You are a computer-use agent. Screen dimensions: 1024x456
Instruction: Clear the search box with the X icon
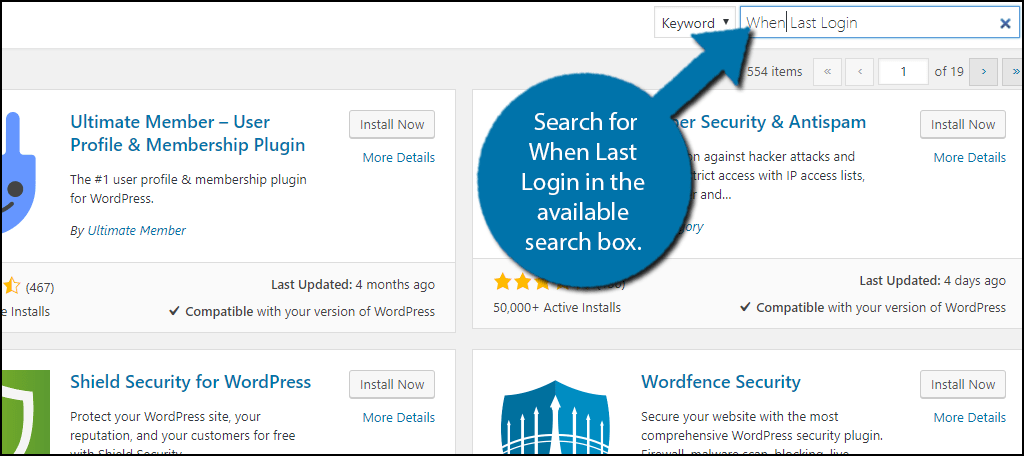[x=1005, y=23]
